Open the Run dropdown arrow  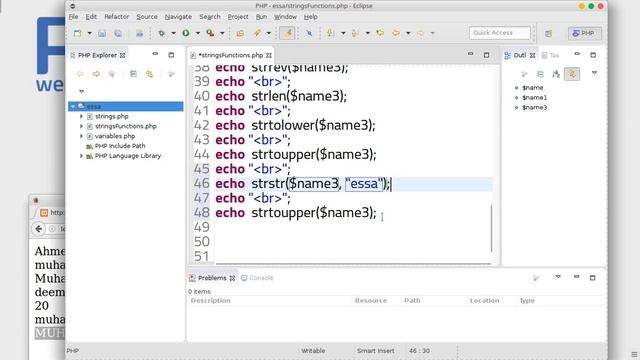198,33
